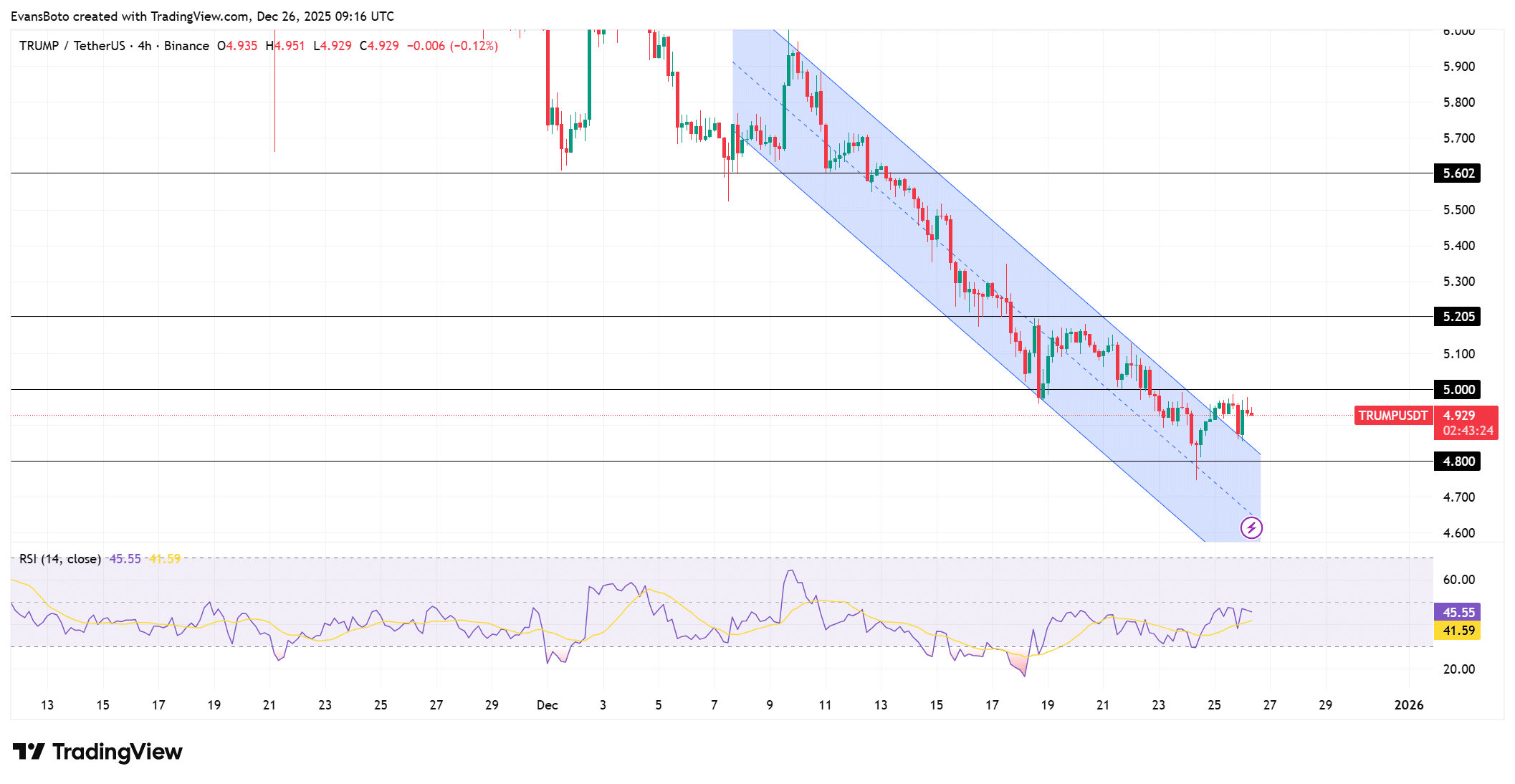Click the yellow RSI 41.59 axis label
Screen dimensions: 1515x784
coord(1458,631)
